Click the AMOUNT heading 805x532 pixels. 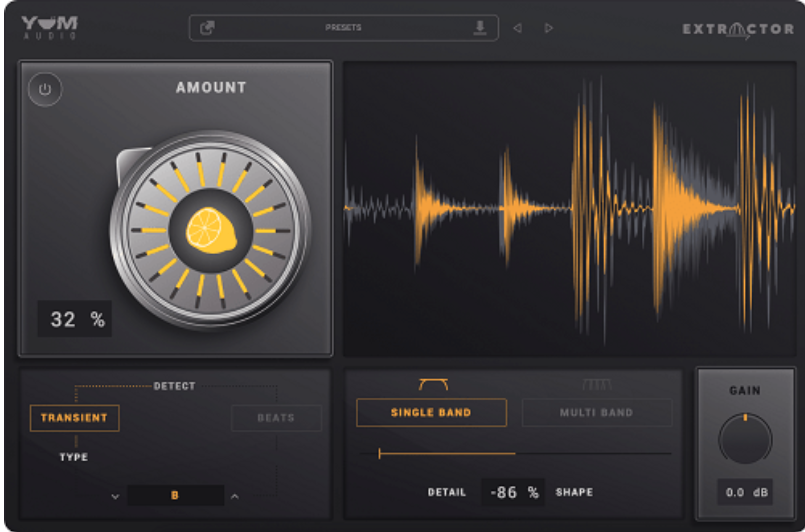pos(211,88)
